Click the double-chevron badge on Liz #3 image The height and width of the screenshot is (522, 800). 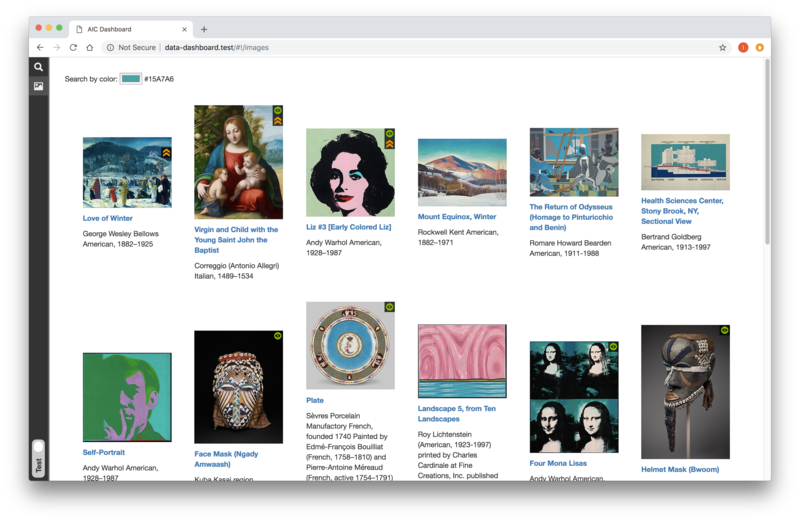[x=389, y=144]
